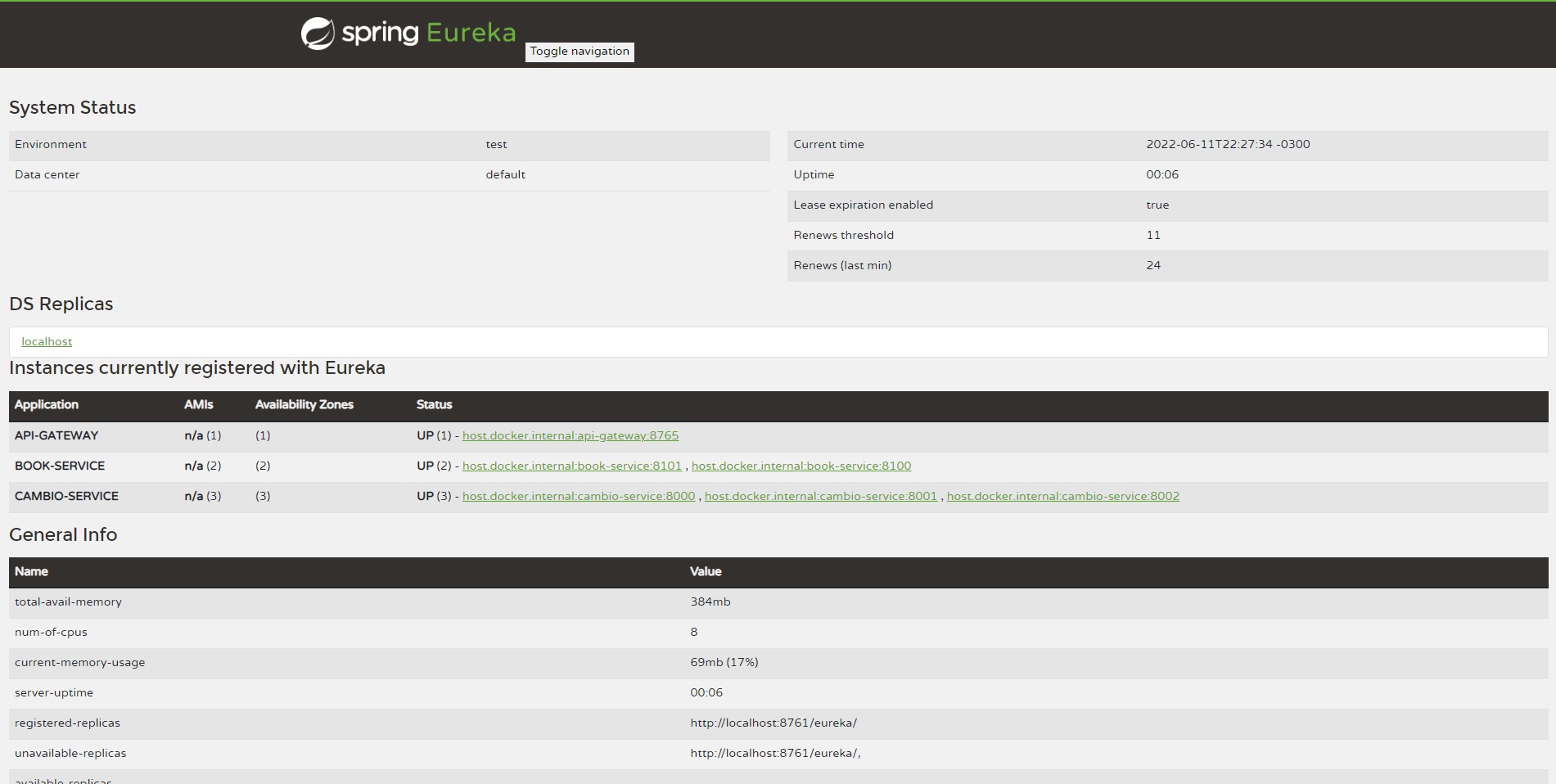Open the cambio-service:8002 instance link
1556x784 pixels.
[x=1063, y=496]
